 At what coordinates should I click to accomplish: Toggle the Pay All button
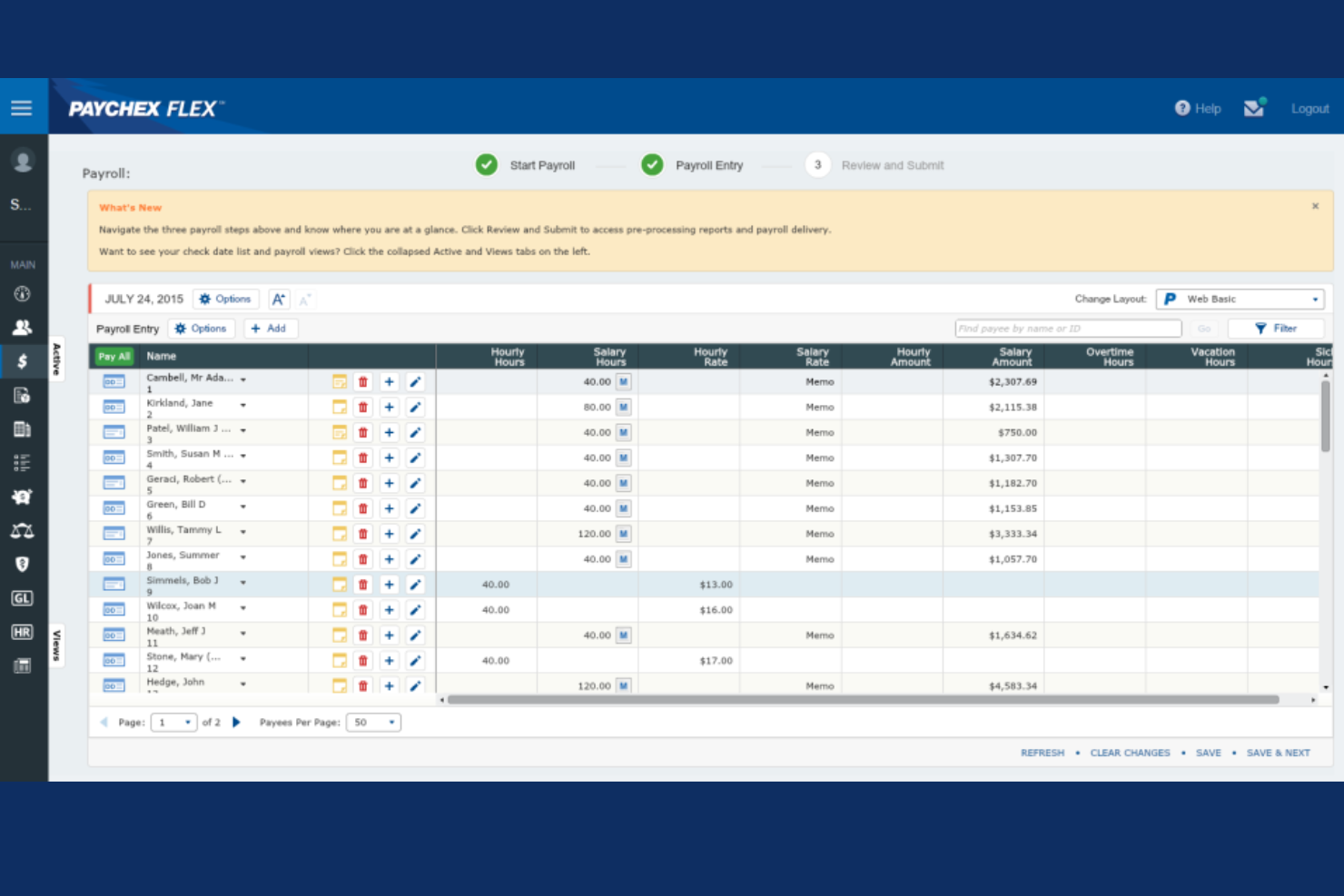(114, 357)
